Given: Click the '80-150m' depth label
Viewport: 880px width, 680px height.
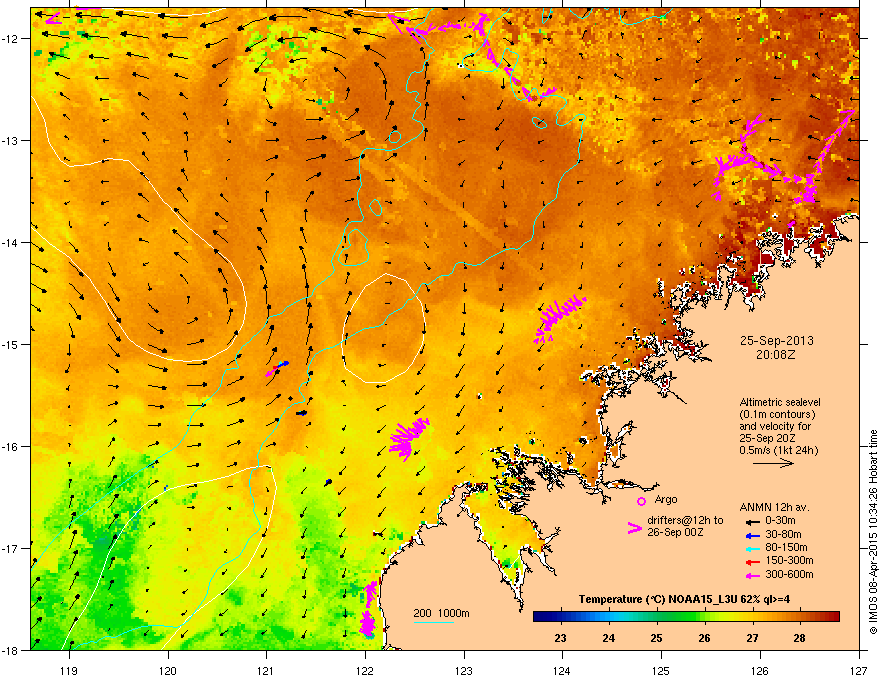Looking at the screenshot, I should (x=786, y=548).
